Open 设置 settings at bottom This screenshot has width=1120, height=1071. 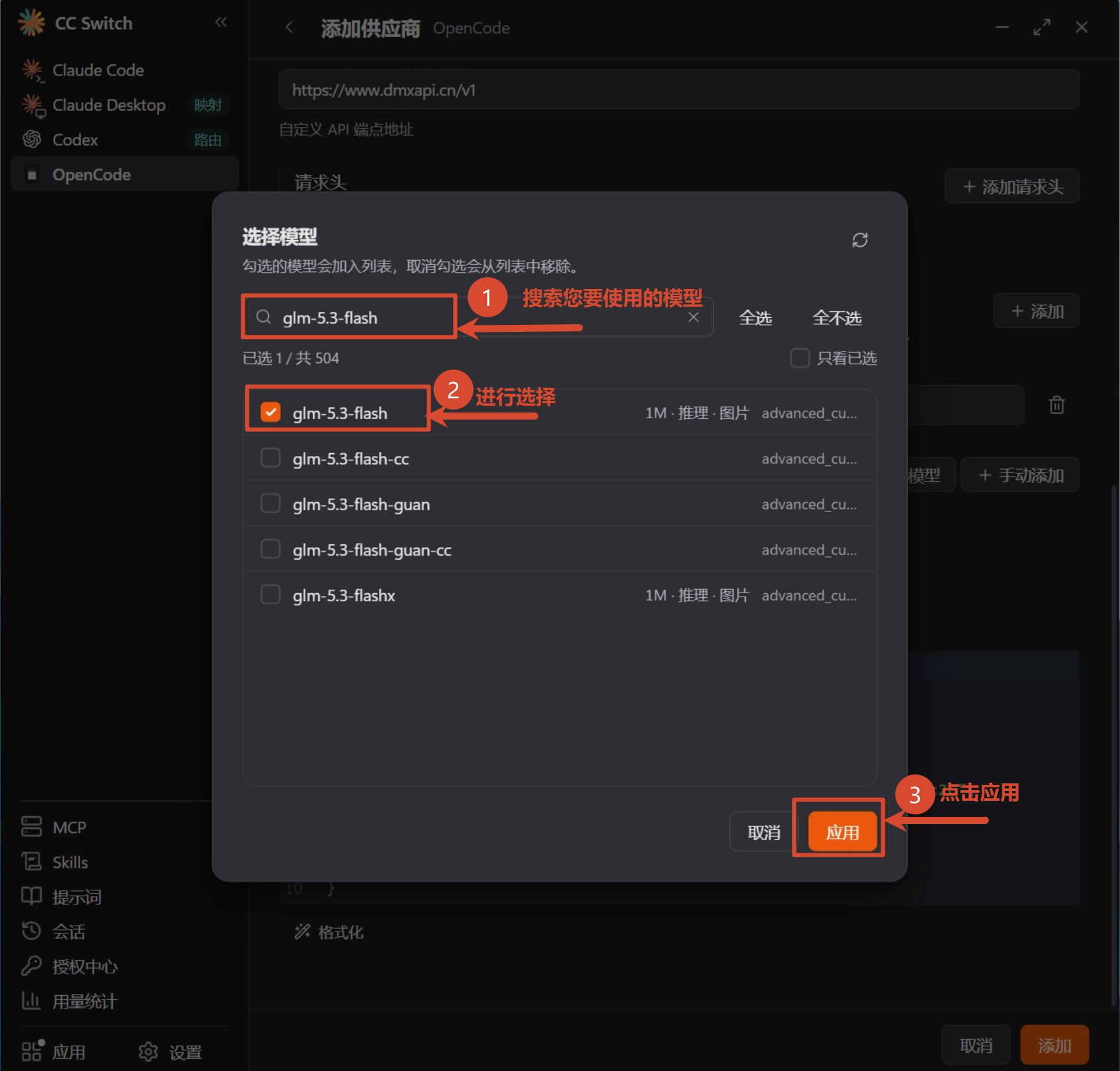tap(171, 1052)
